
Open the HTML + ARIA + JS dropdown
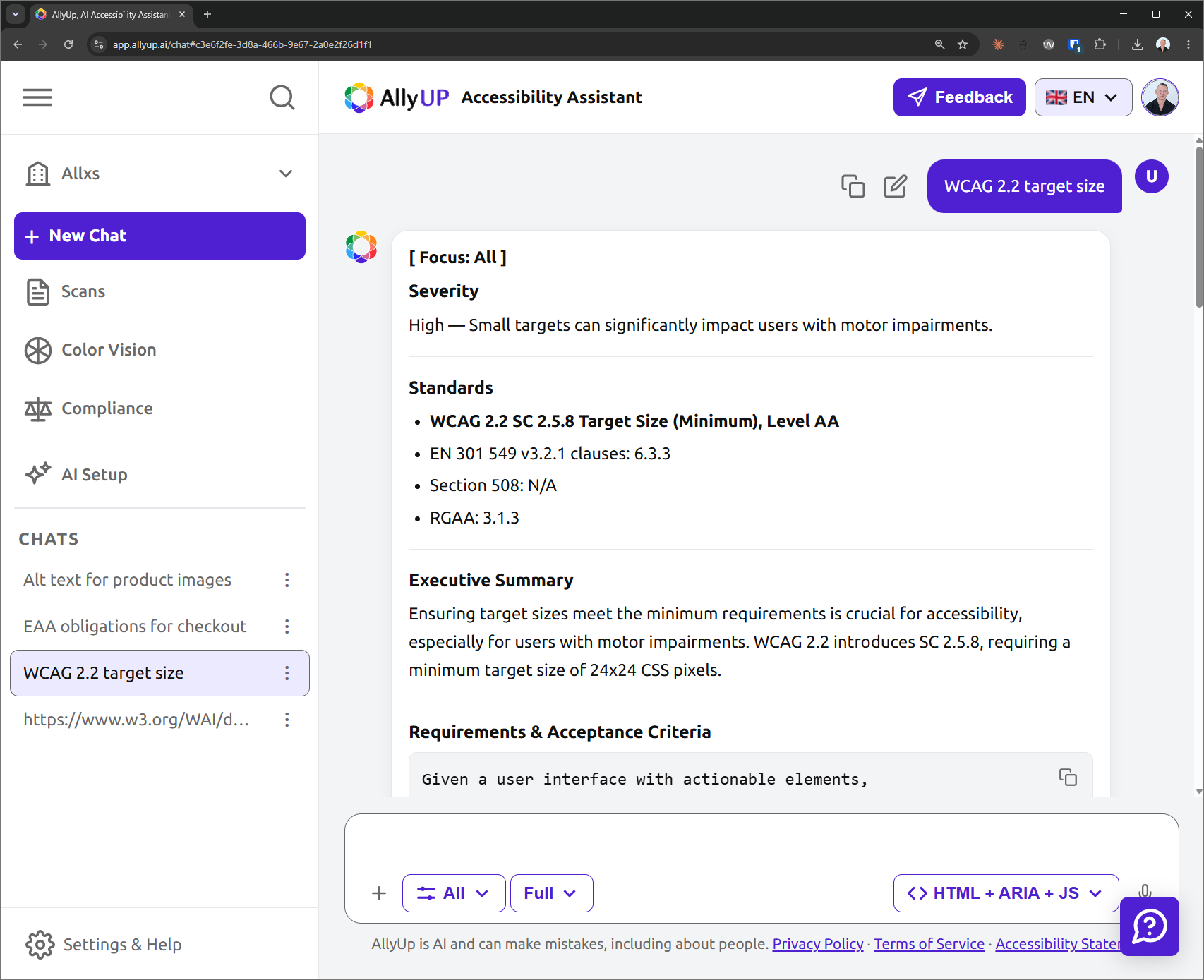(x=1006, y=893)
